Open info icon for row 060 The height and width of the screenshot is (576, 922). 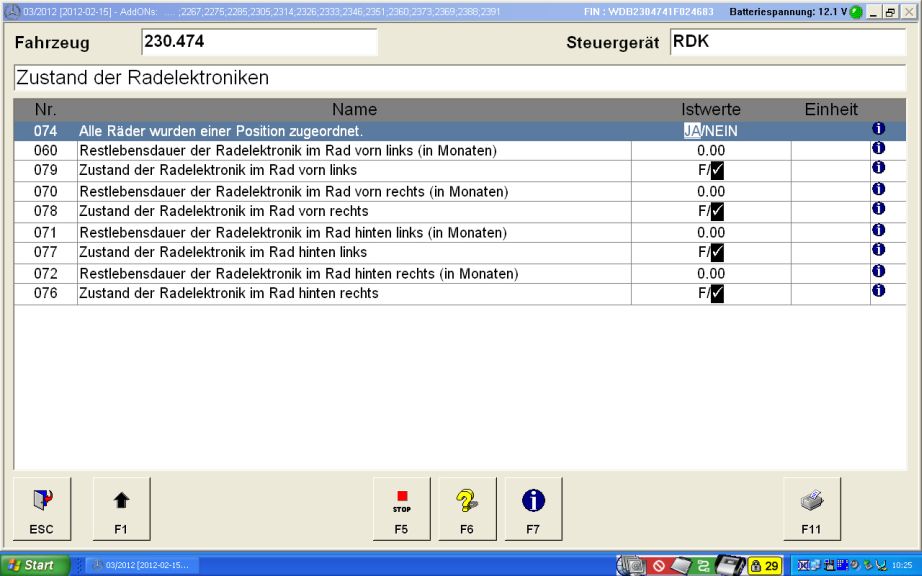pos(879,149)
